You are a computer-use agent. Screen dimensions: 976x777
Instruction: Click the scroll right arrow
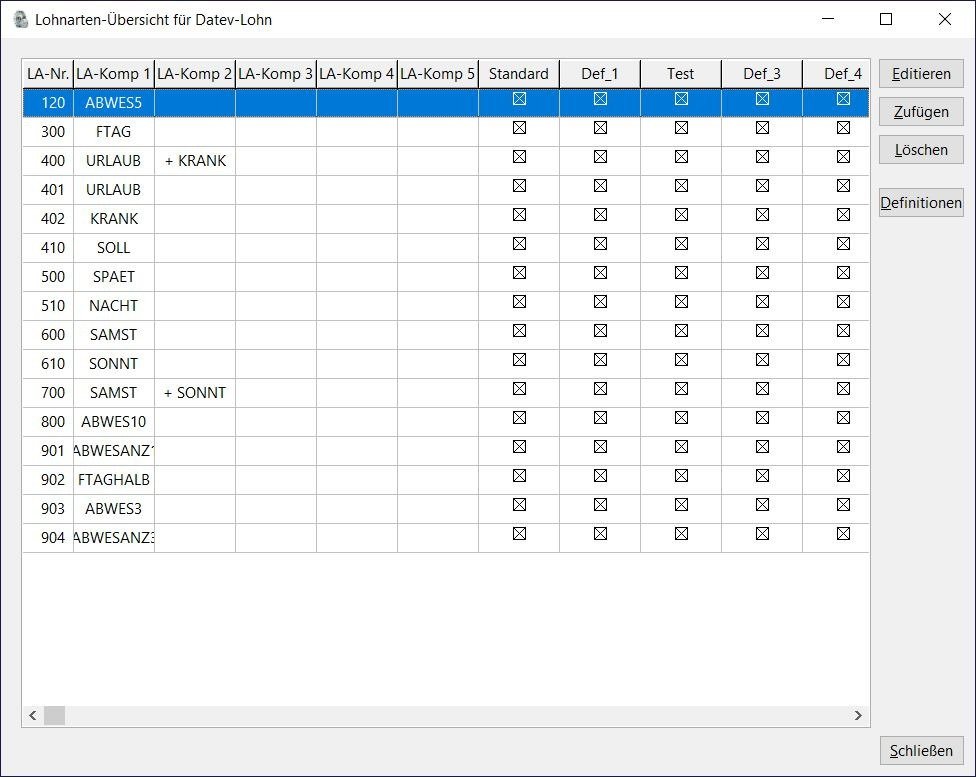click(x=858, y=715)
